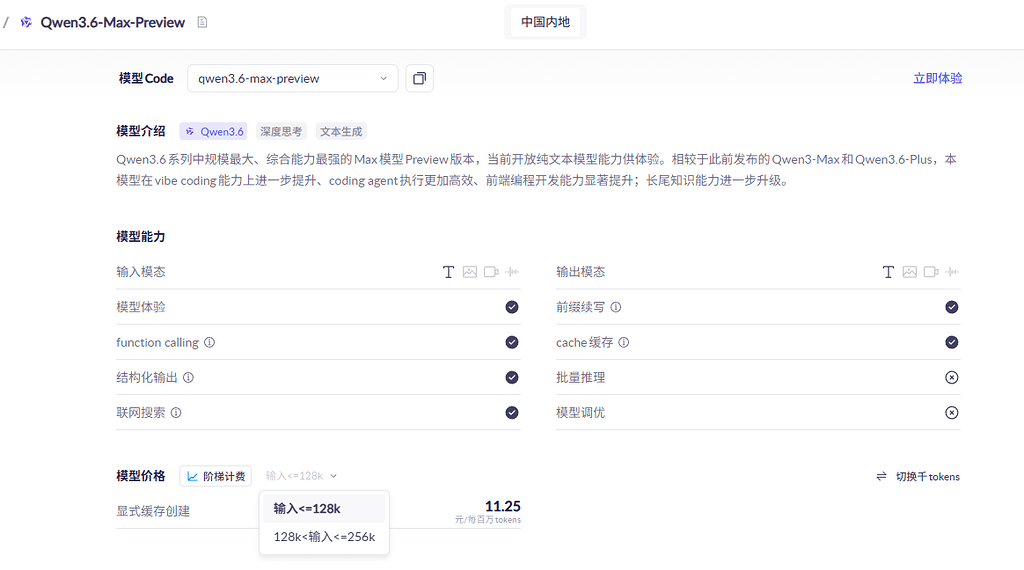Click the 批量推理 label
1024x570 pixels.
581,377
